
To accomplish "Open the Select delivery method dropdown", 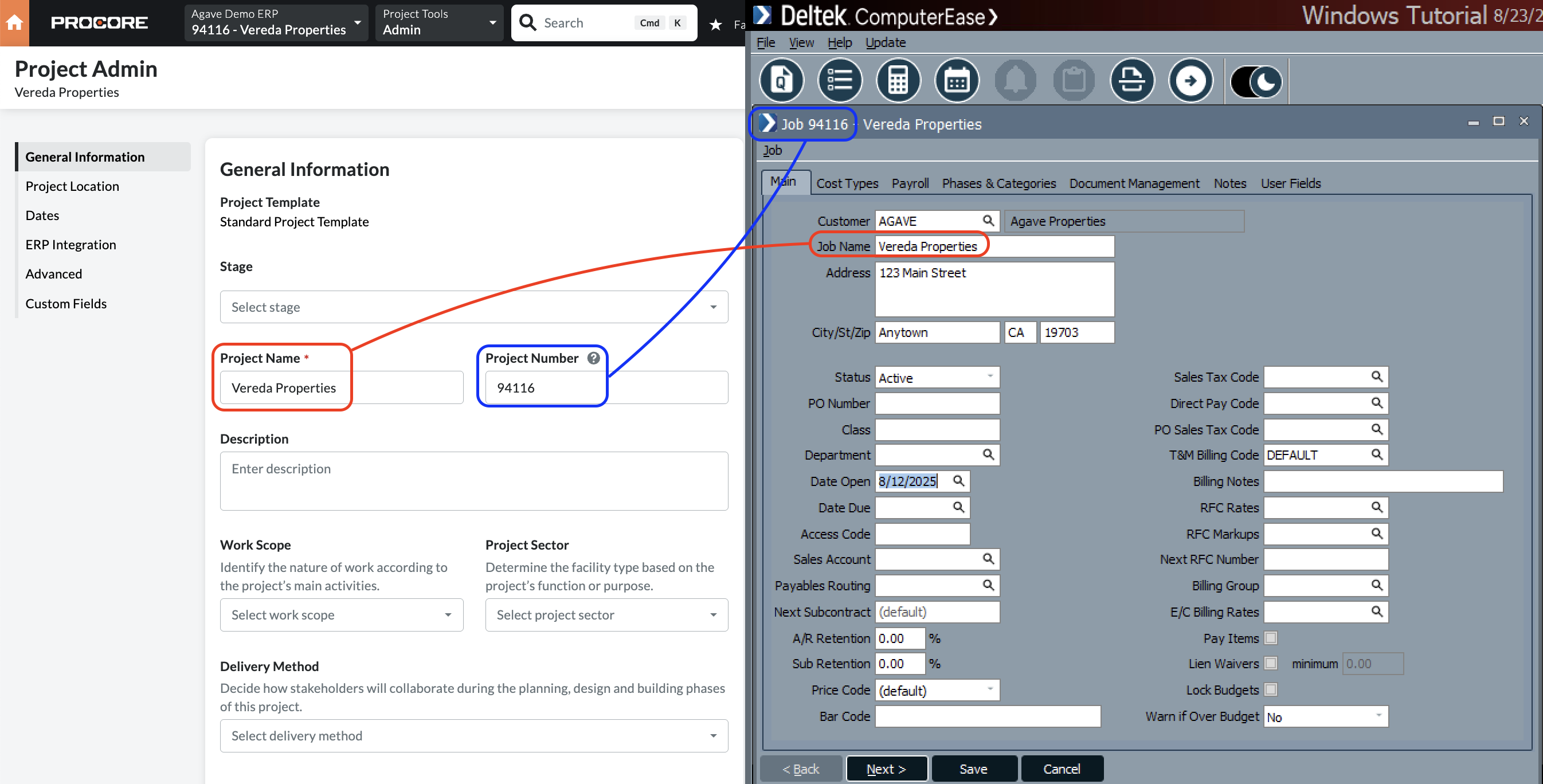I will 474,736.
